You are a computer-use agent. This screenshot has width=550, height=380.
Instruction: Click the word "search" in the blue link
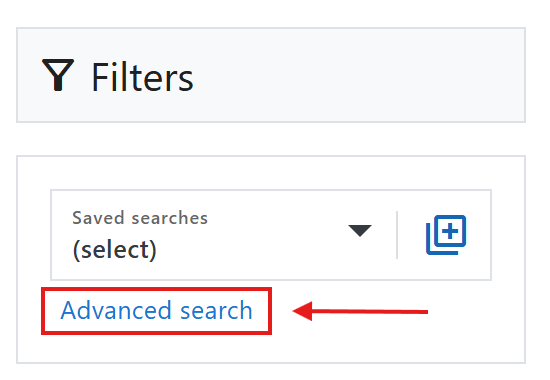pyautogui.click(x=216, y=311)
